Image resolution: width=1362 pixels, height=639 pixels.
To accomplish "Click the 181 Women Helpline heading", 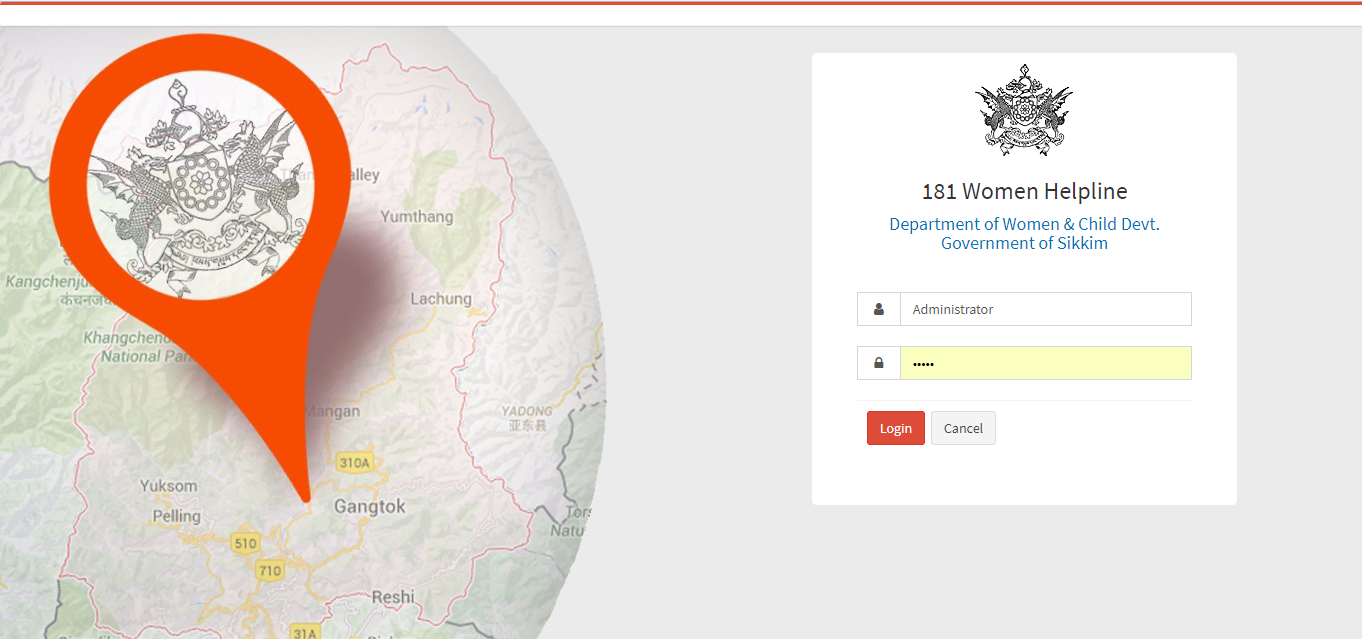I will click(x=1024, y=191).
